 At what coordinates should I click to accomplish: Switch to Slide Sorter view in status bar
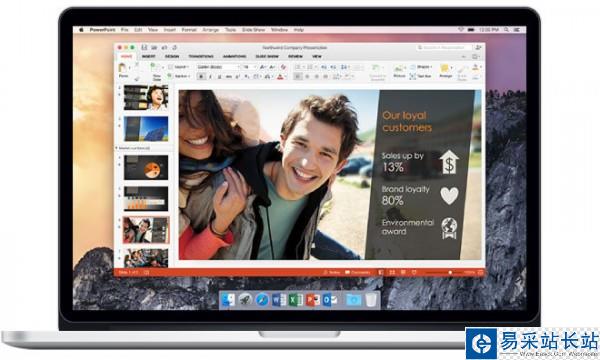click(x=392, y=272)
